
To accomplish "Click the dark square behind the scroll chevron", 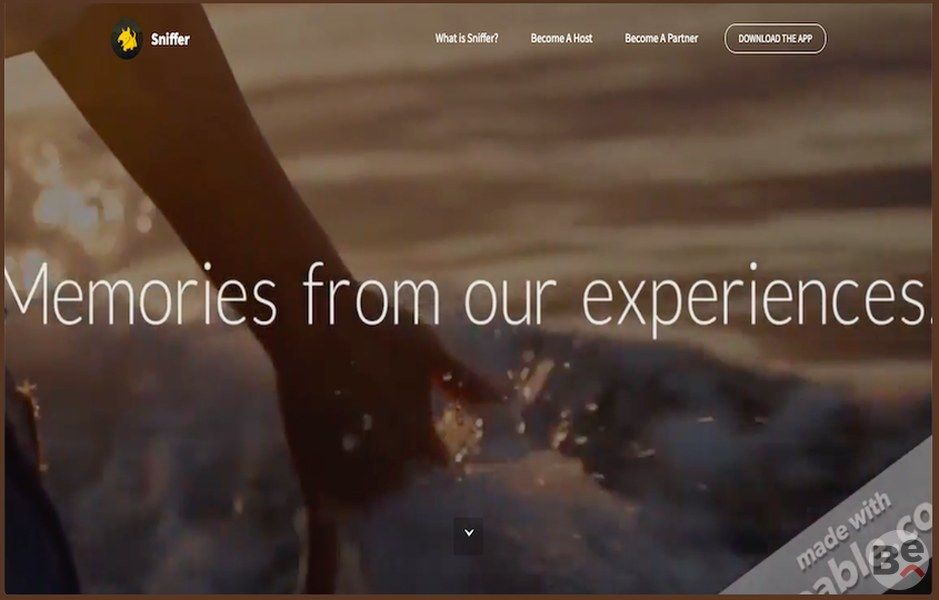I will click(x=468, y=536).
